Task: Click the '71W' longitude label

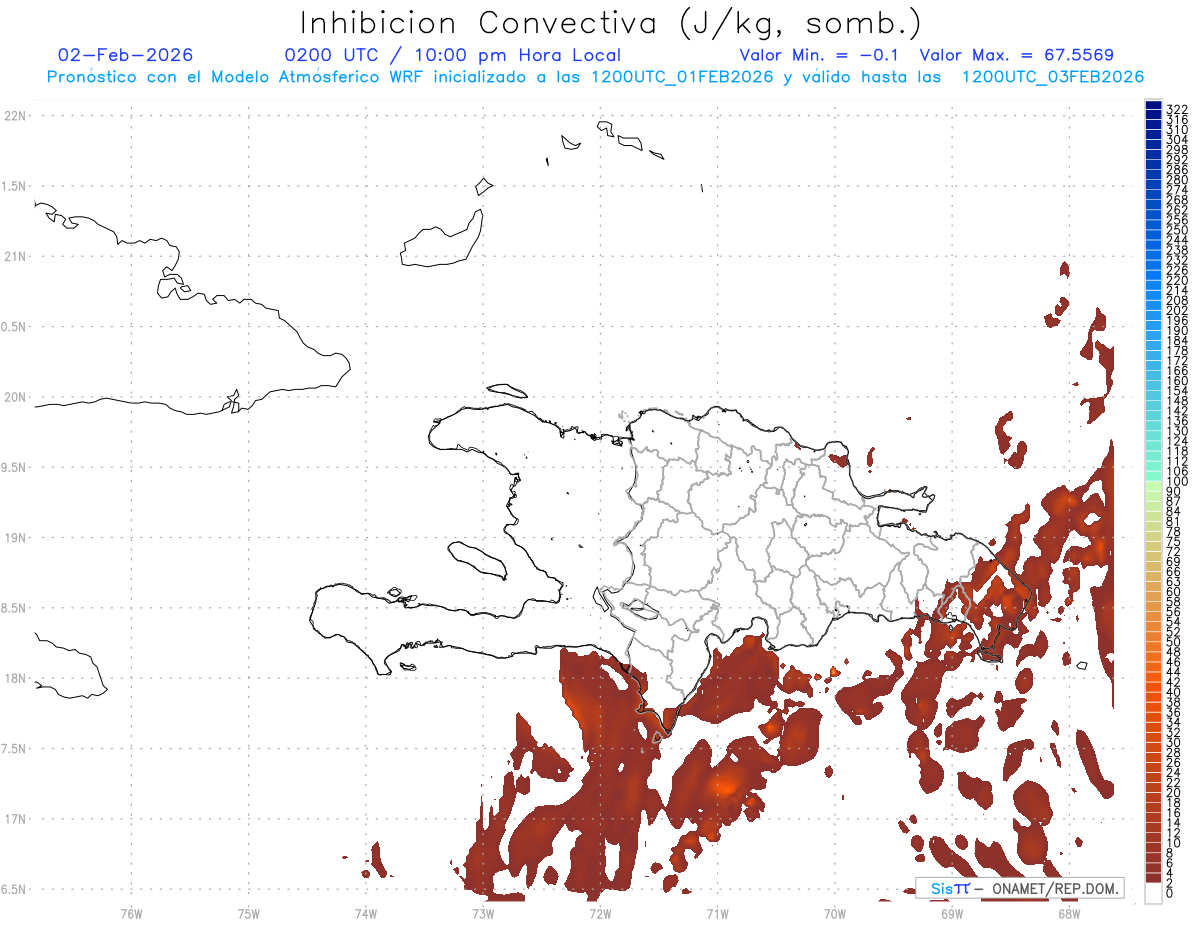Action: pos(717,913)
